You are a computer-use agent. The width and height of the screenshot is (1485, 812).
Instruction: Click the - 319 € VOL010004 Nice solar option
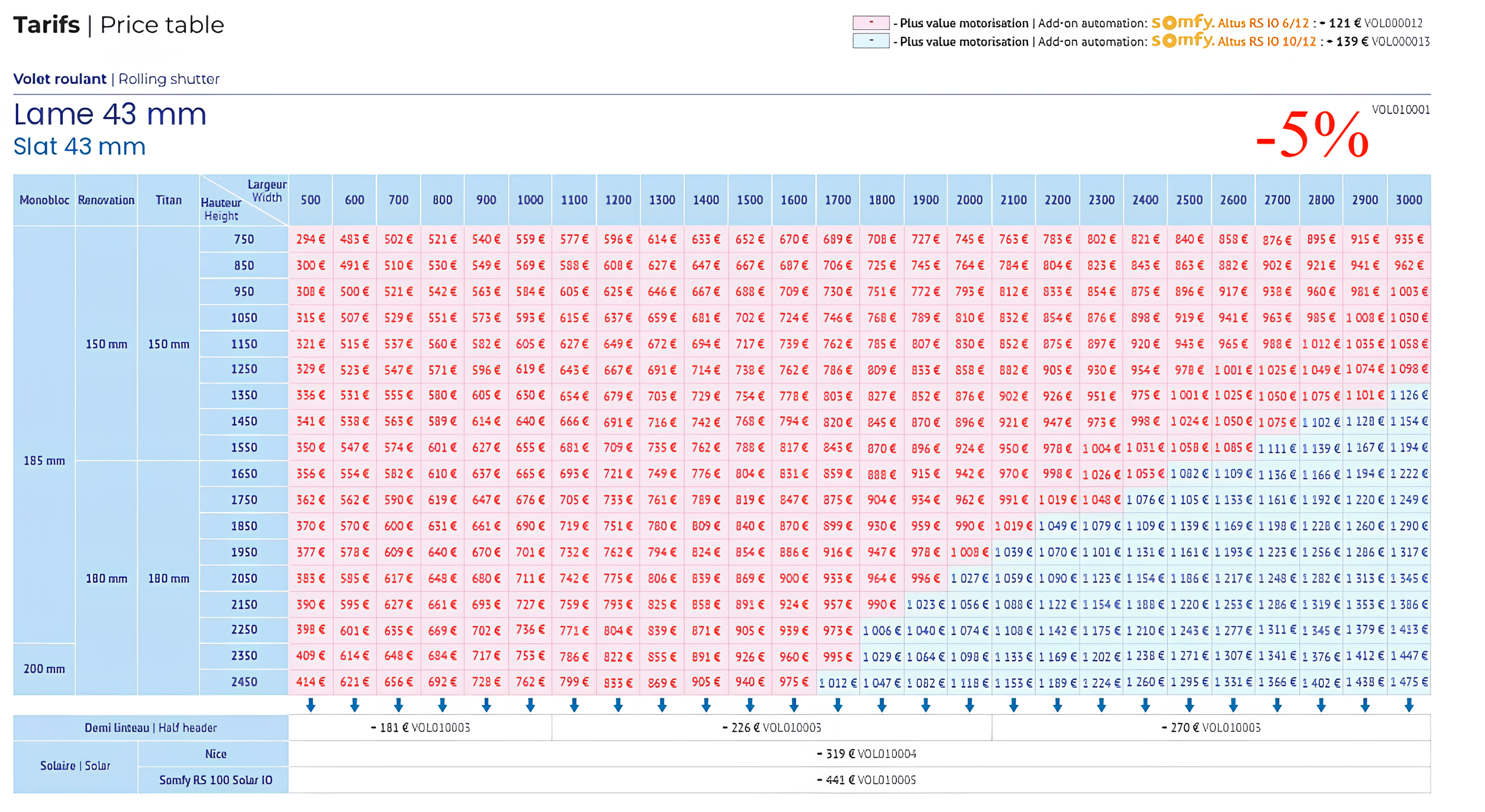click(867, 754)
